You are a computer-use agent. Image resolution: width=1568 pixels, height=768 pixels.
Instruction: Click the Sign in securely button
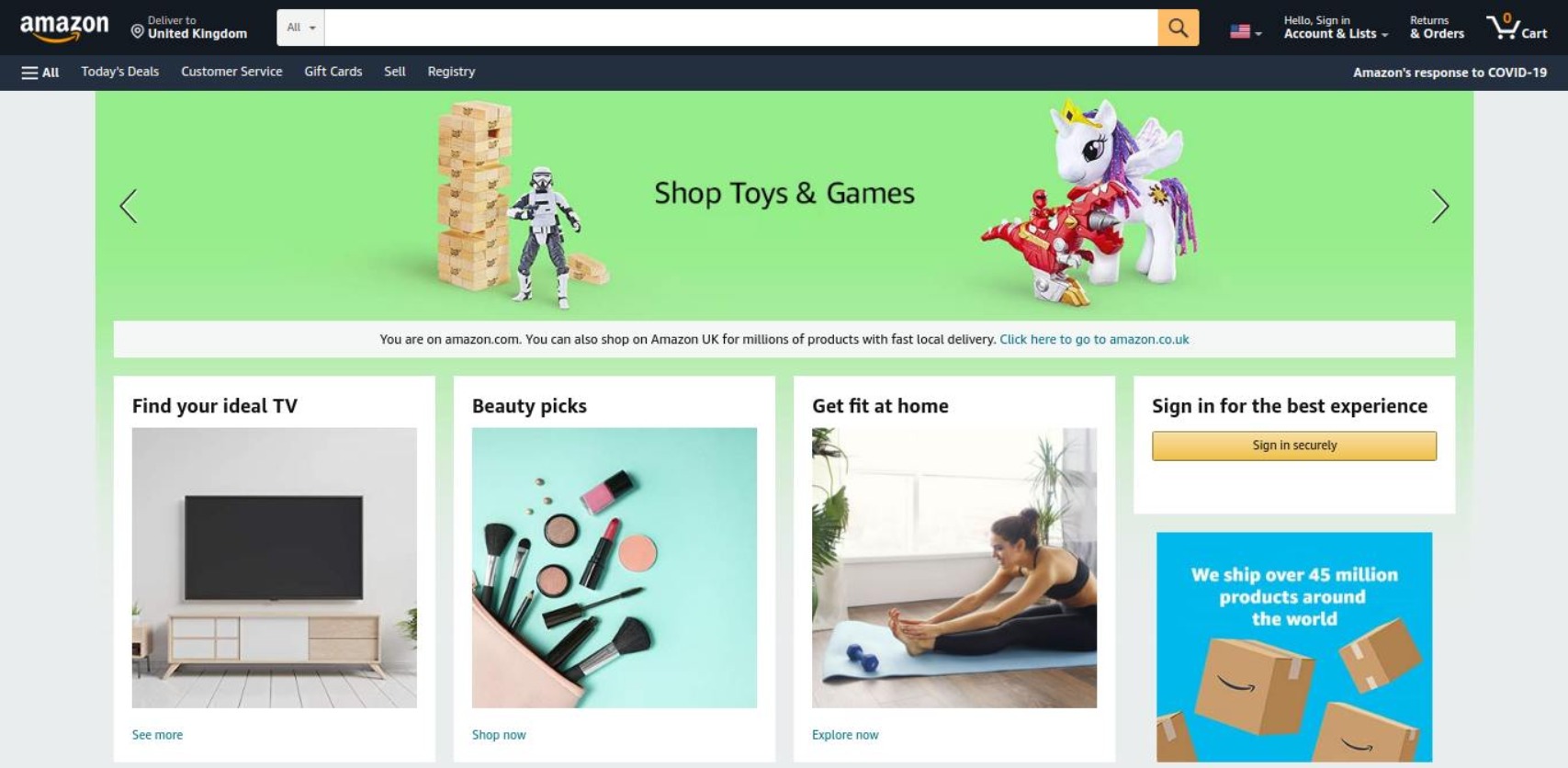pyautogui.click(x=1293, y=446)
